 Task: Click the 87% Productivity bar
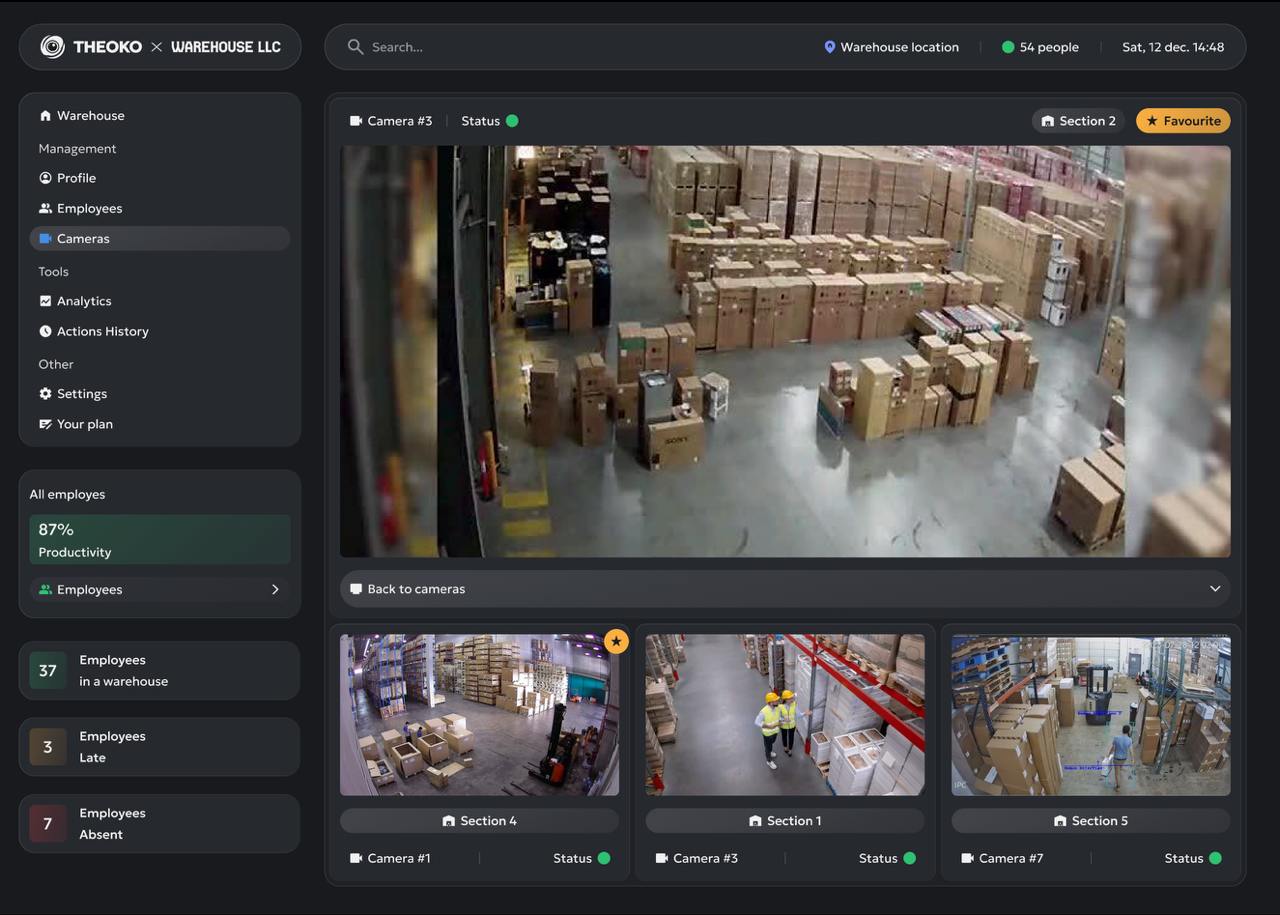[160, 540]
